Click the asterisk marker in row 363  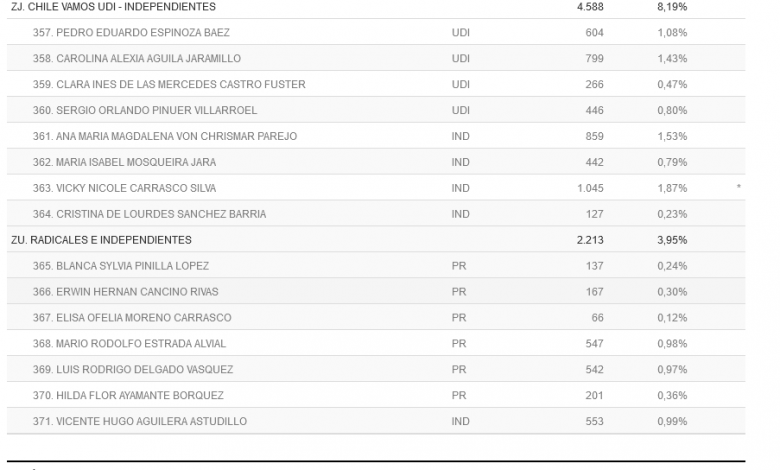click(x=738, y=188)
